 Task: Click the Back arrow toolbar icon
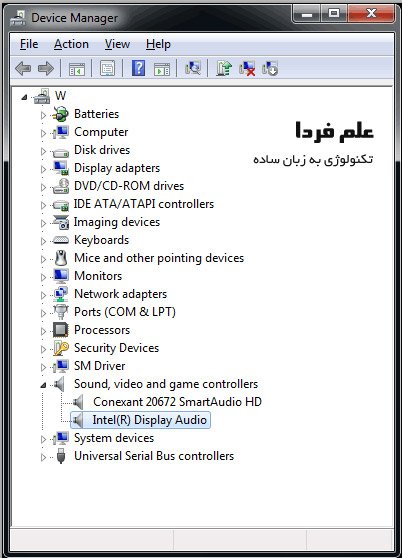(x=23, y=68)
